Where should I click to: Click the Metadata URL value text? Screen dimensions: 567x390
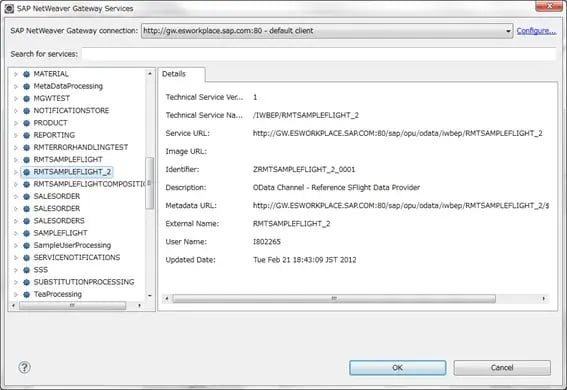[401, 206]
